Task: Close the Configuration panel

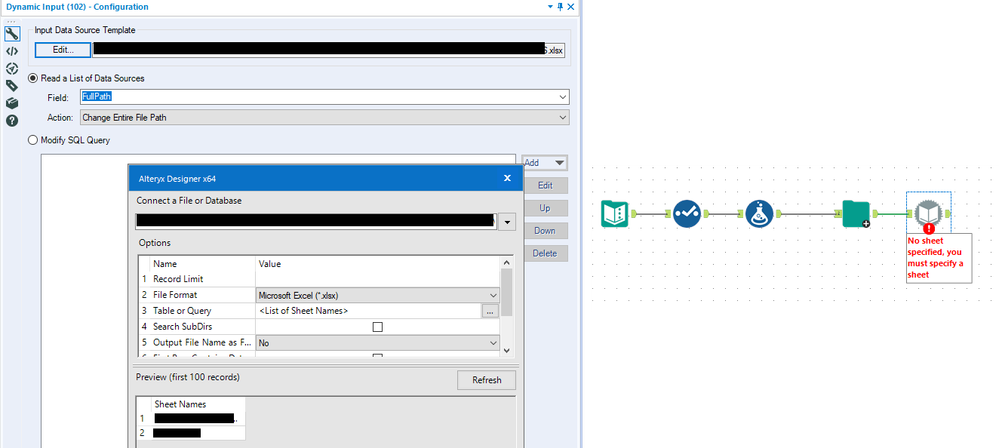Action: [571, 7]
